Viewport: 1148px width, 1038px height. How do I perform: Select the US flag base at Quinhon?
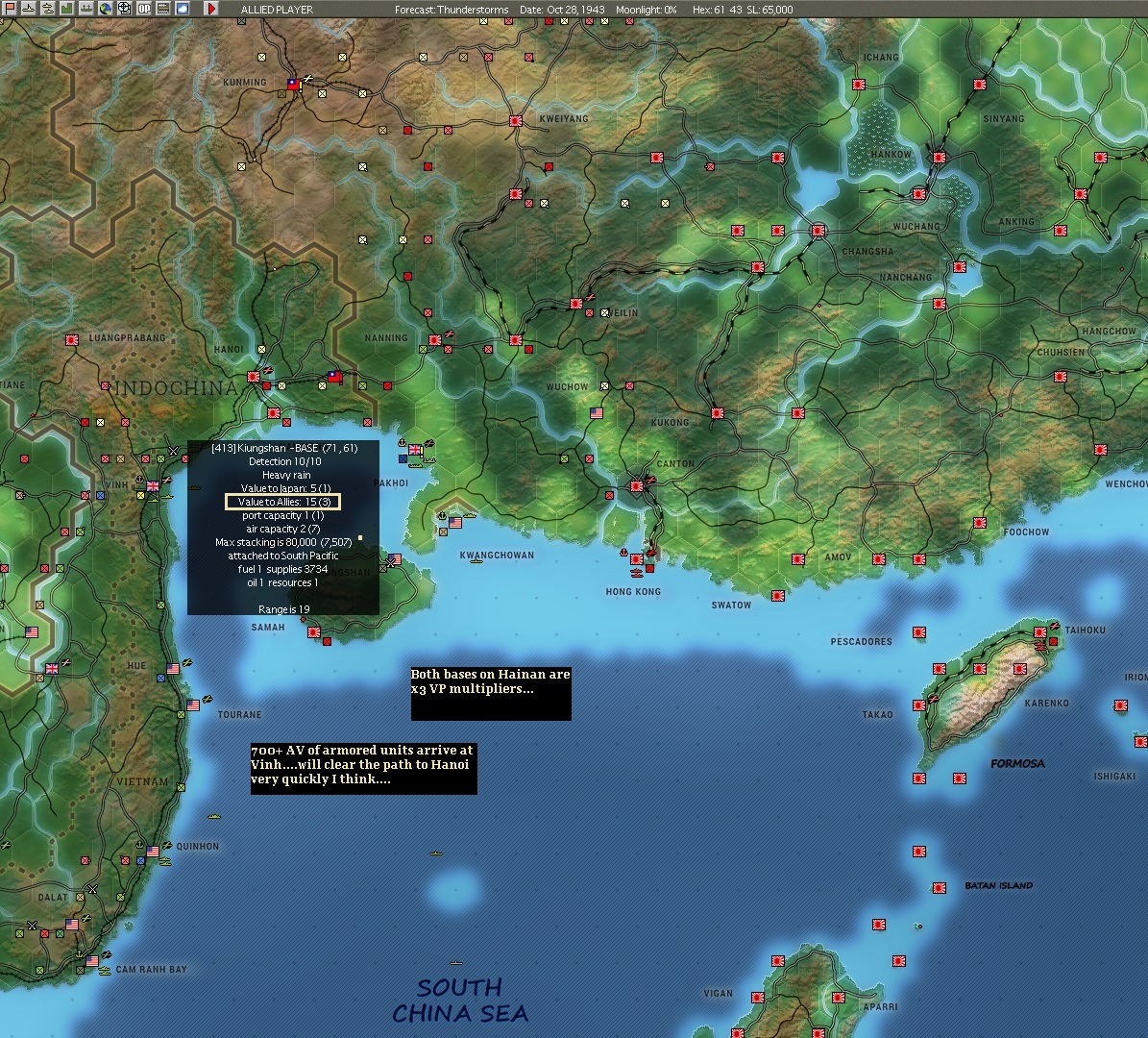point(153,852)
